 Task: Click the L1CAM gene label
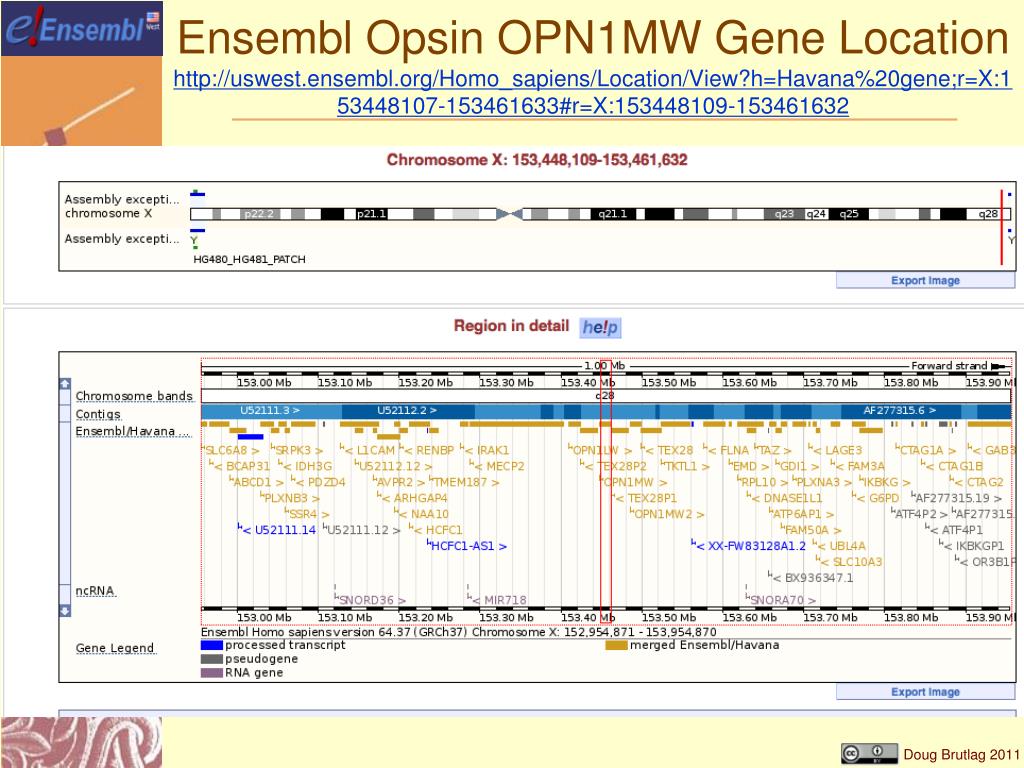[x=367, y=450]
